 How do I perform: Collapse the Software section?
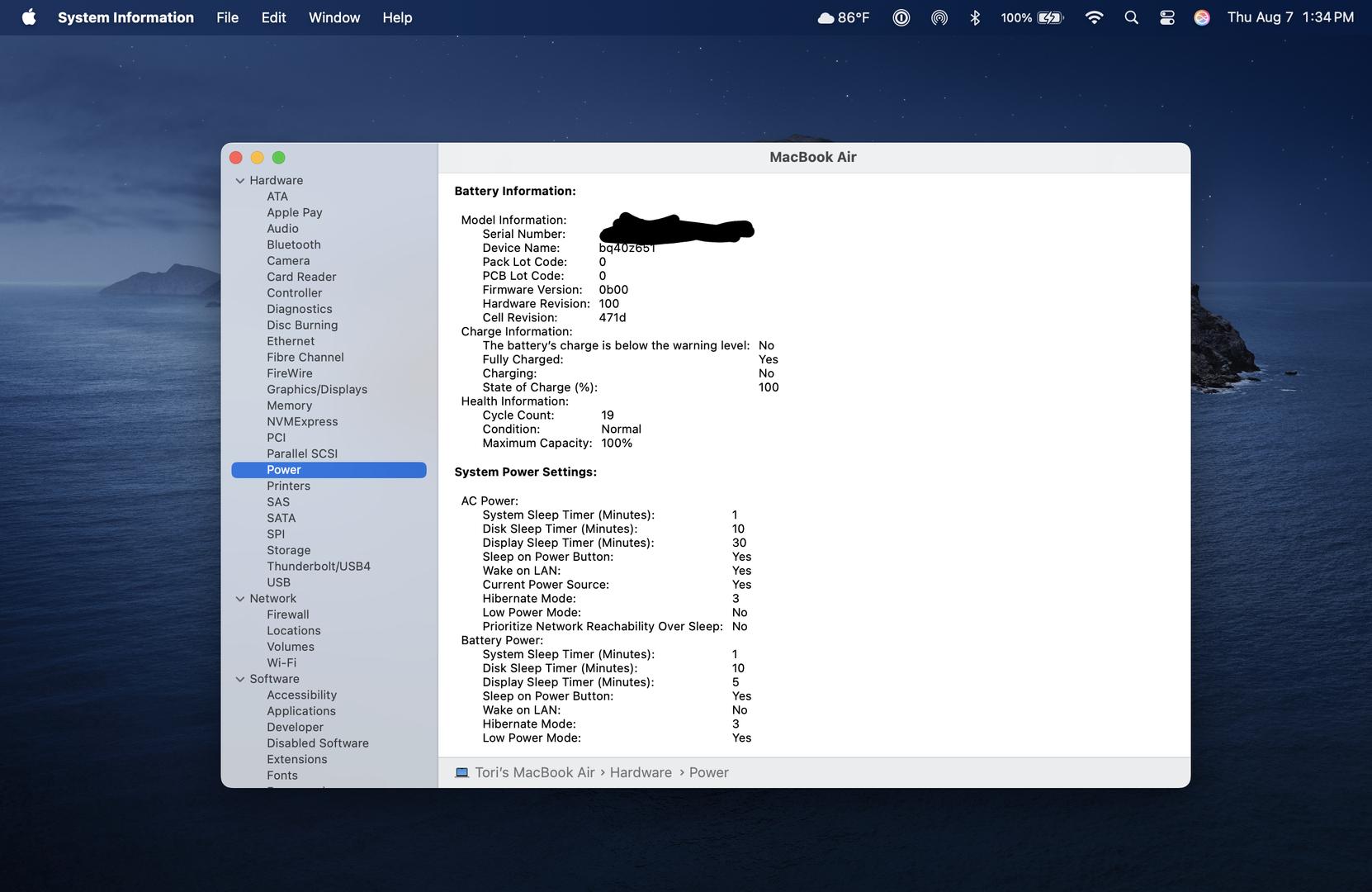(240, 679)
